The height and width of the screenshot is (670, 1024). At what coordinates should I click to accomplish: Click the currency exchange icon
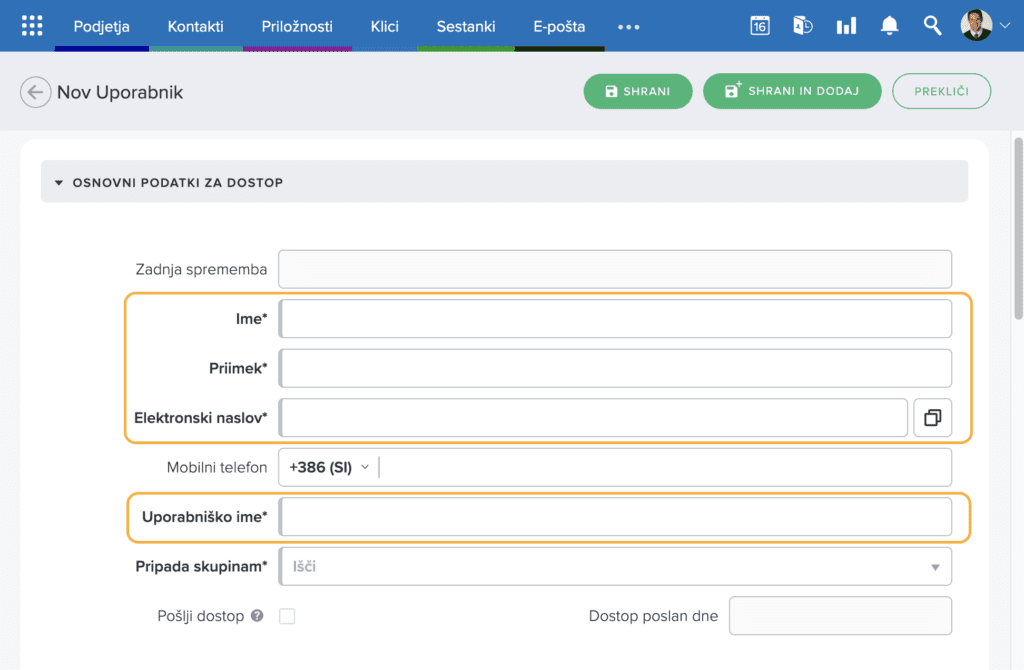coord(803,26)
